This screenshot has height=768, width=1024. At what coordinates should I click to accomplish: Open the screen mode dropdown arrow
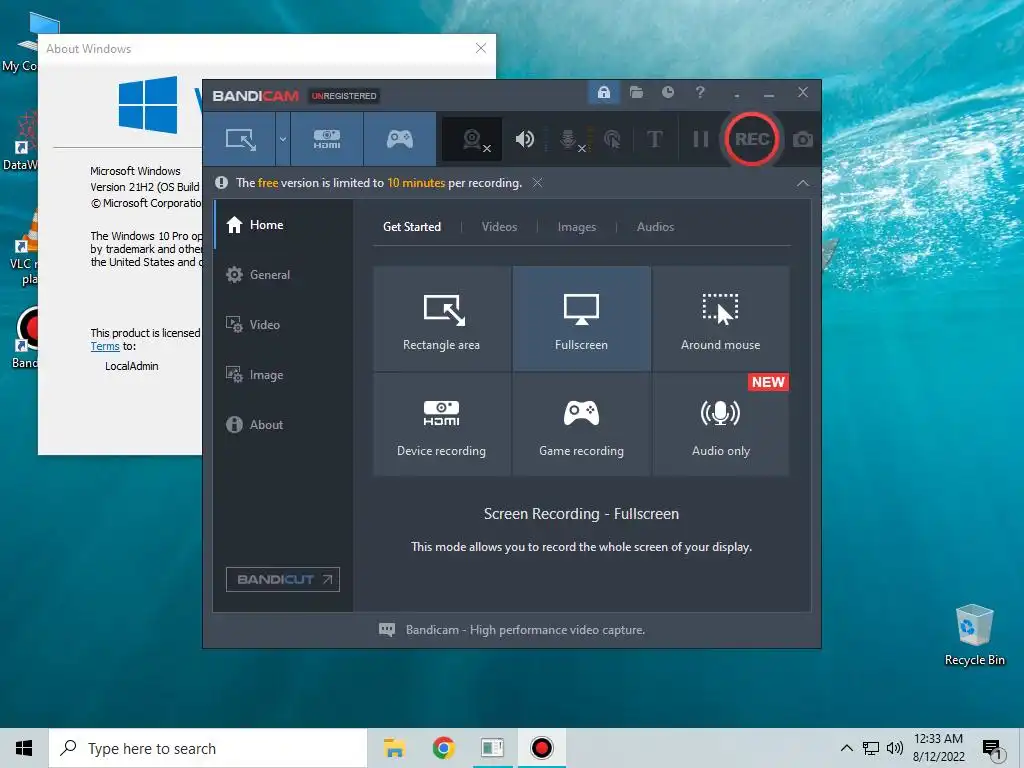[x=283, y=139]
